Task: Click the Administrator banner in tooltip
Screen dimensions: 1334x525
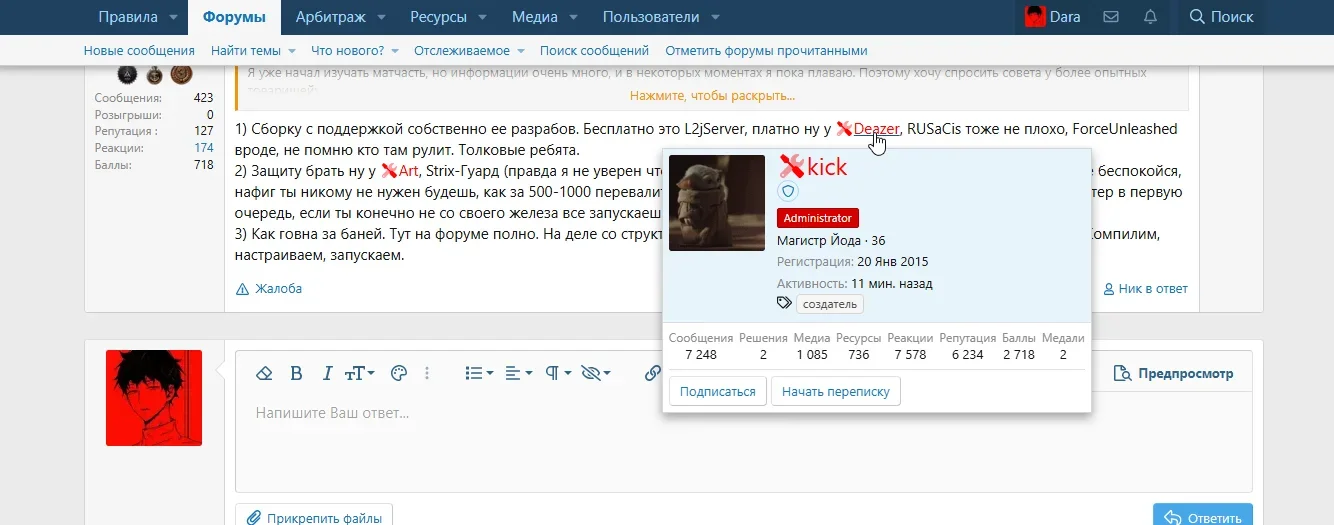Action: click(x=818, y=218)
